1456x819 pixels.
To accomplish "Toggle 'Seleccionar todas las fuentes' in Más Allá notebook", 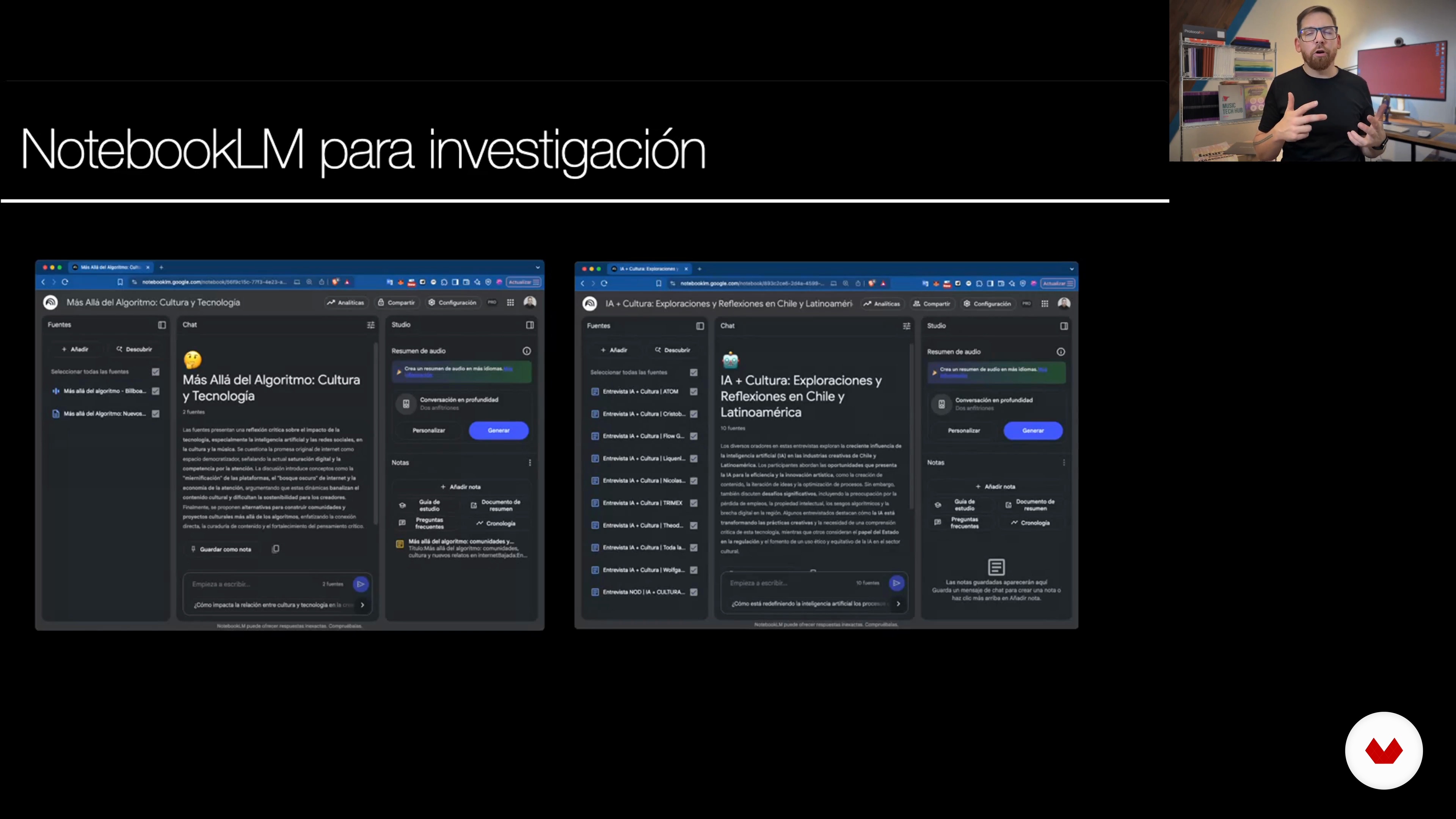I will coord(155,372).
